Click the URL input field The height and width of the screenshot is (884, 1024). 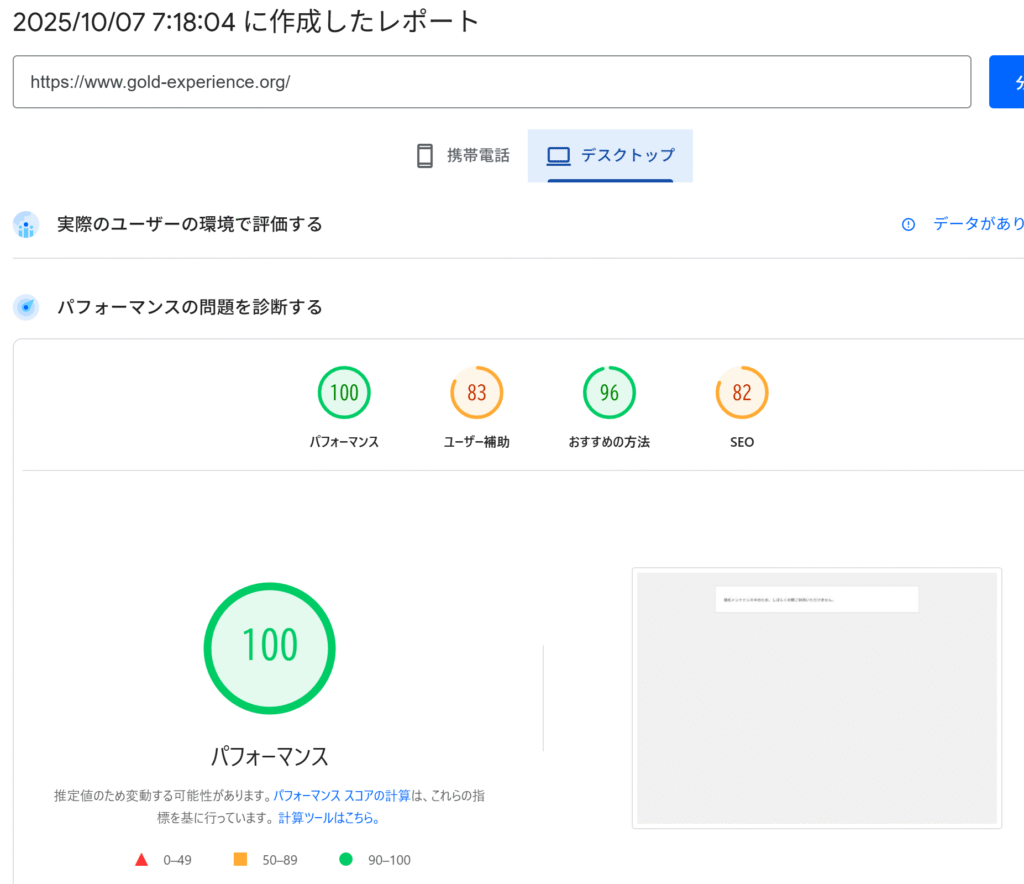pyautogui.click(x=490, y=82)
